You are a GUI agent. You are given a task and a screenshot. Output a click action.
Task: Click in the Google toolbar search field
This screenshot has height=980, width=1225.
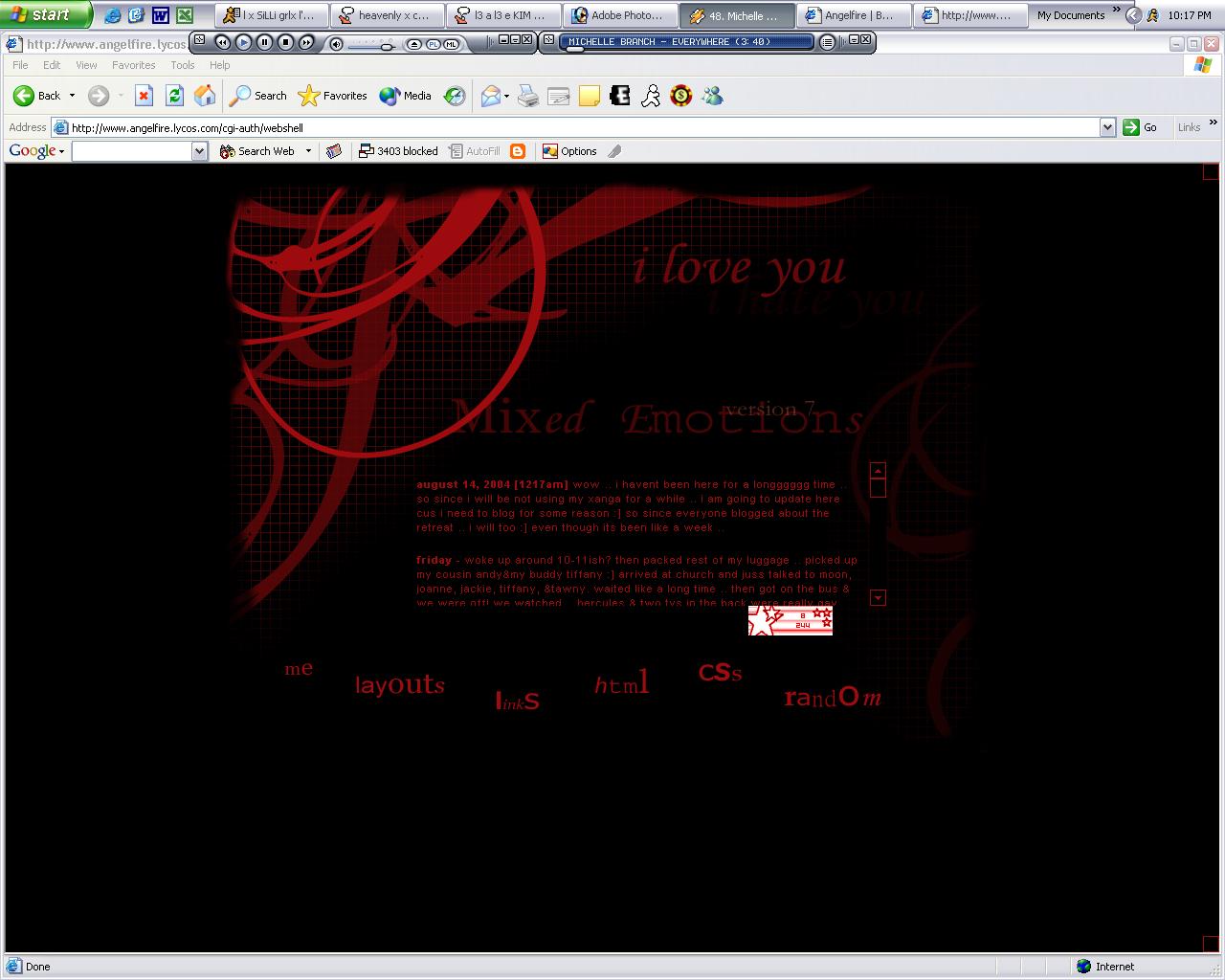(x=132, y=151)
